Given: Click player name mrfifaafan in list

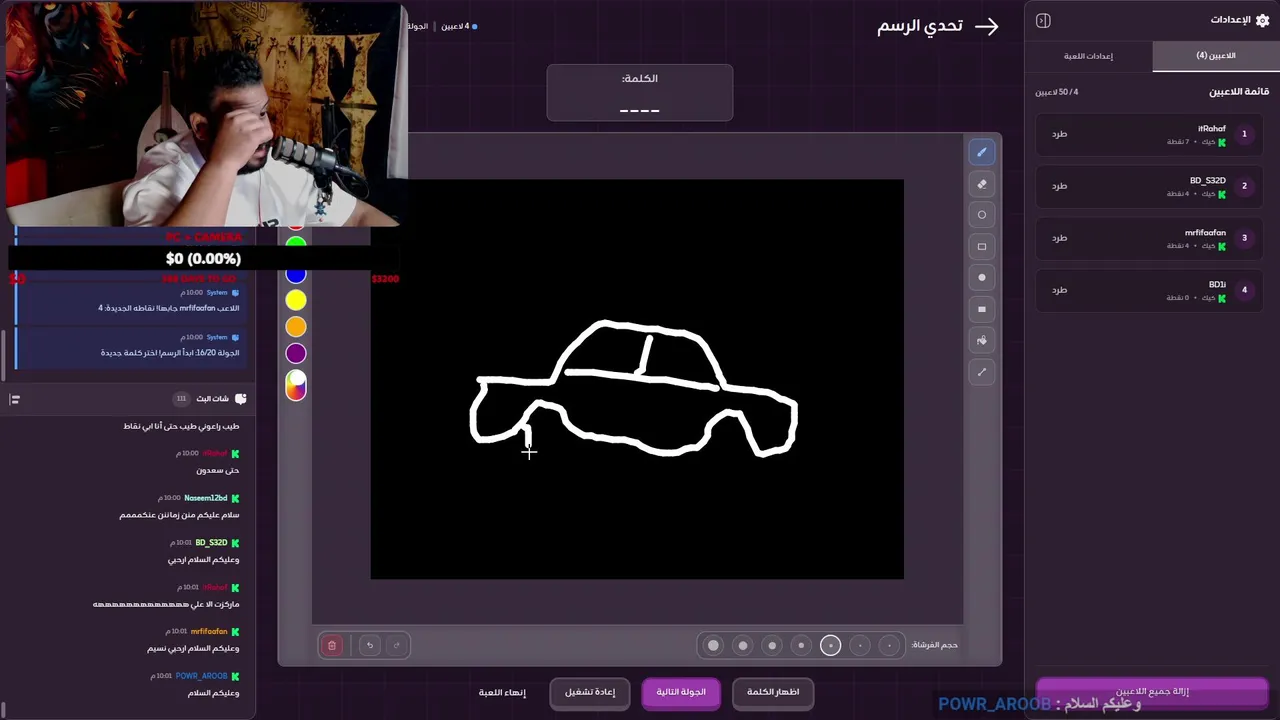Looking at the screenshot, I should pyautogui.click(x=1205, y=233).
